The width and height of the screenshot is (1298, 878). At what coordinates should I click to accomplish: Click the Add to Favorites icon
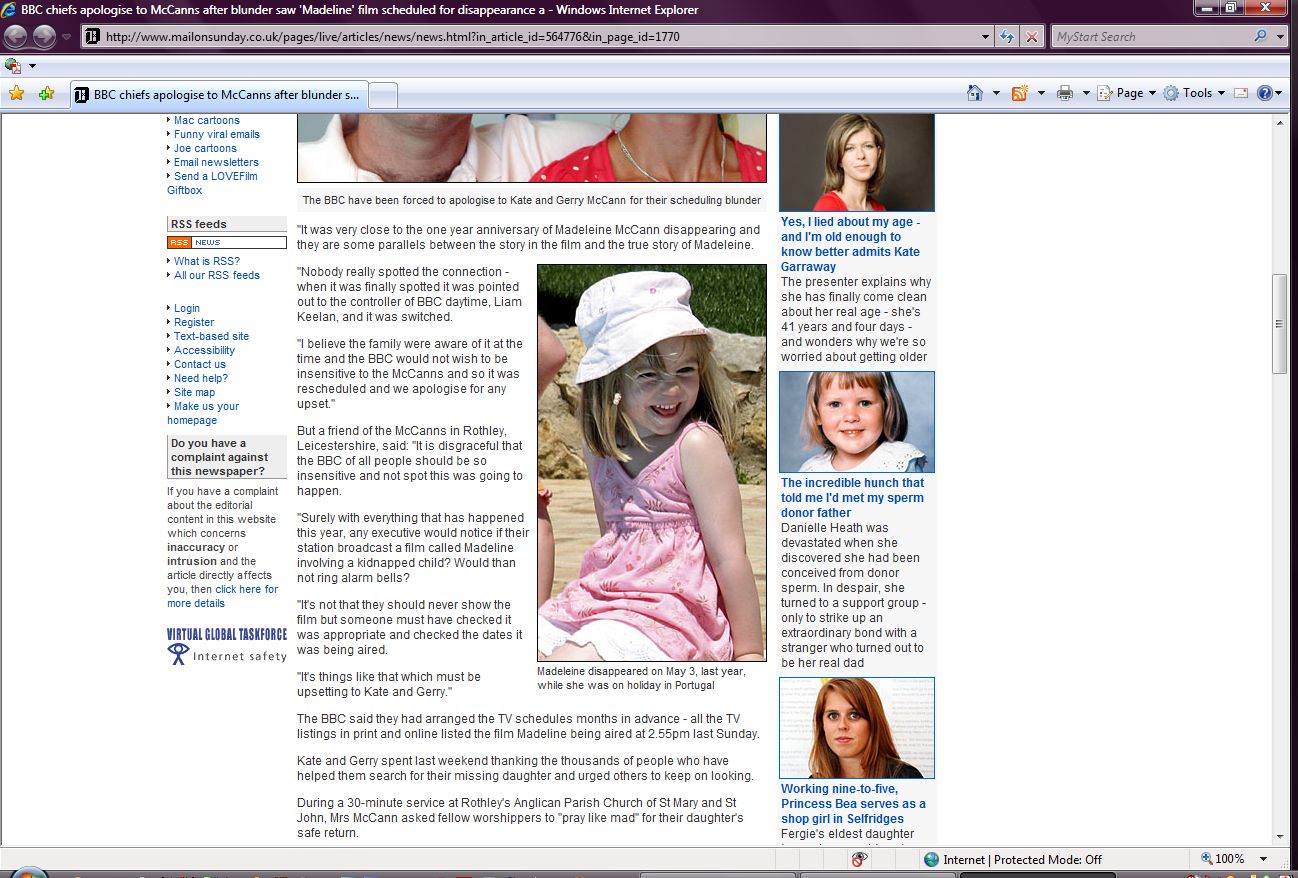click(x=46, y=94)
